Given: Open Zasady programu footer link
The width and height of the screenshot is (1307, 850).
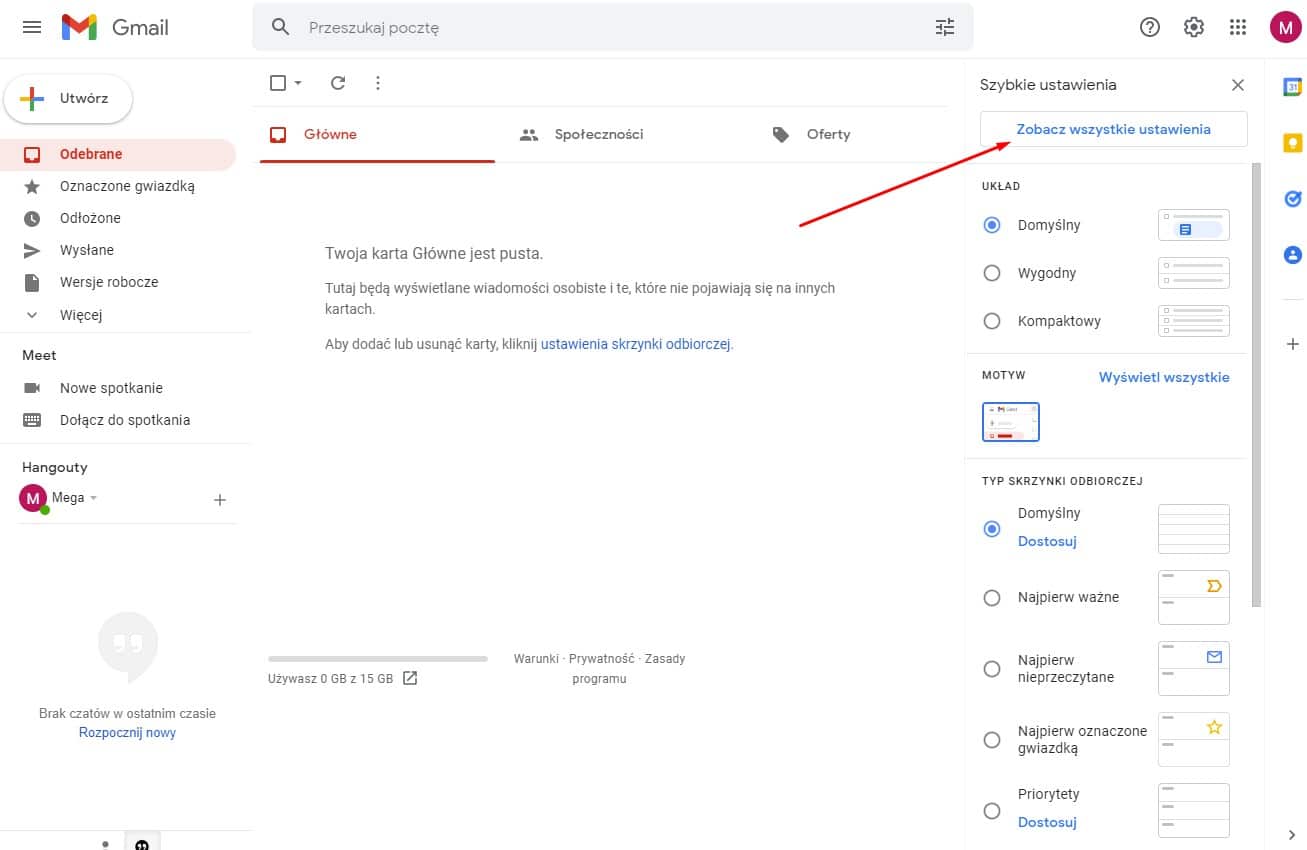Looking at the screenshot, I should pyautogui.click(x=629, y=668).
